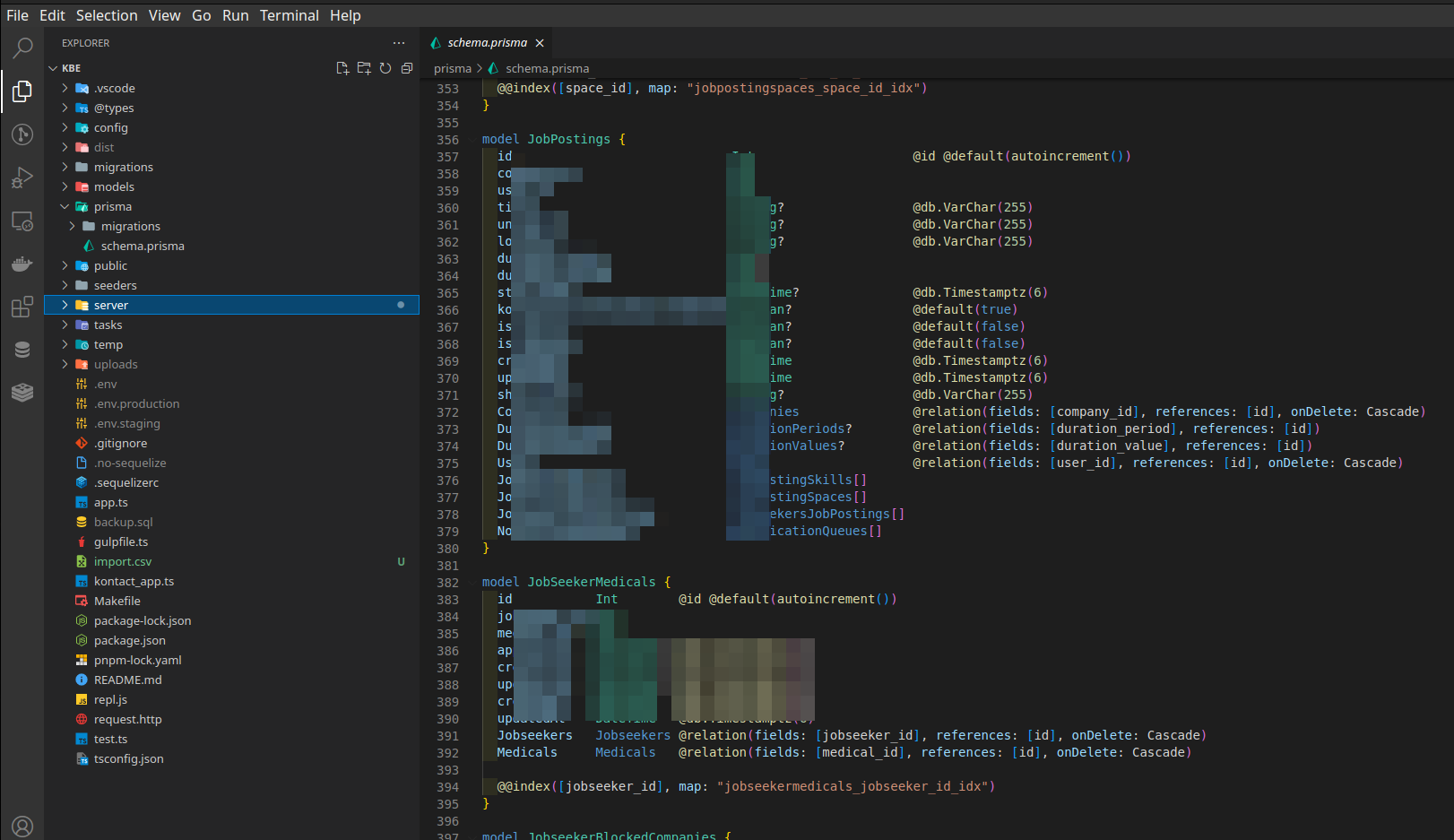
Task: Click prisma in the breadcrumb path
Action: (452, 68)
